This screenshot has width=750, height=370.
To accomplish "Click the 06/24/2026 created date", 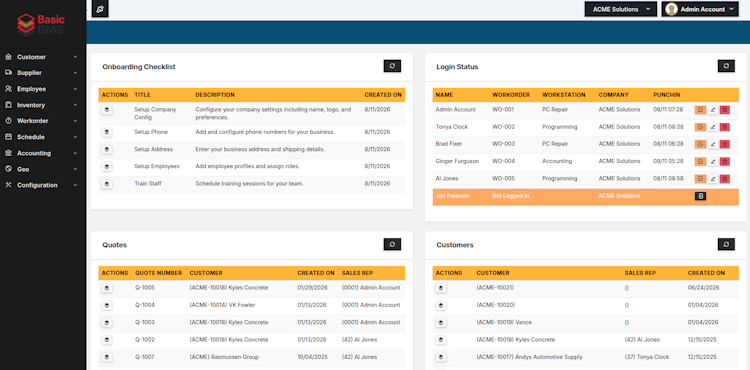I will click(703, 288).
